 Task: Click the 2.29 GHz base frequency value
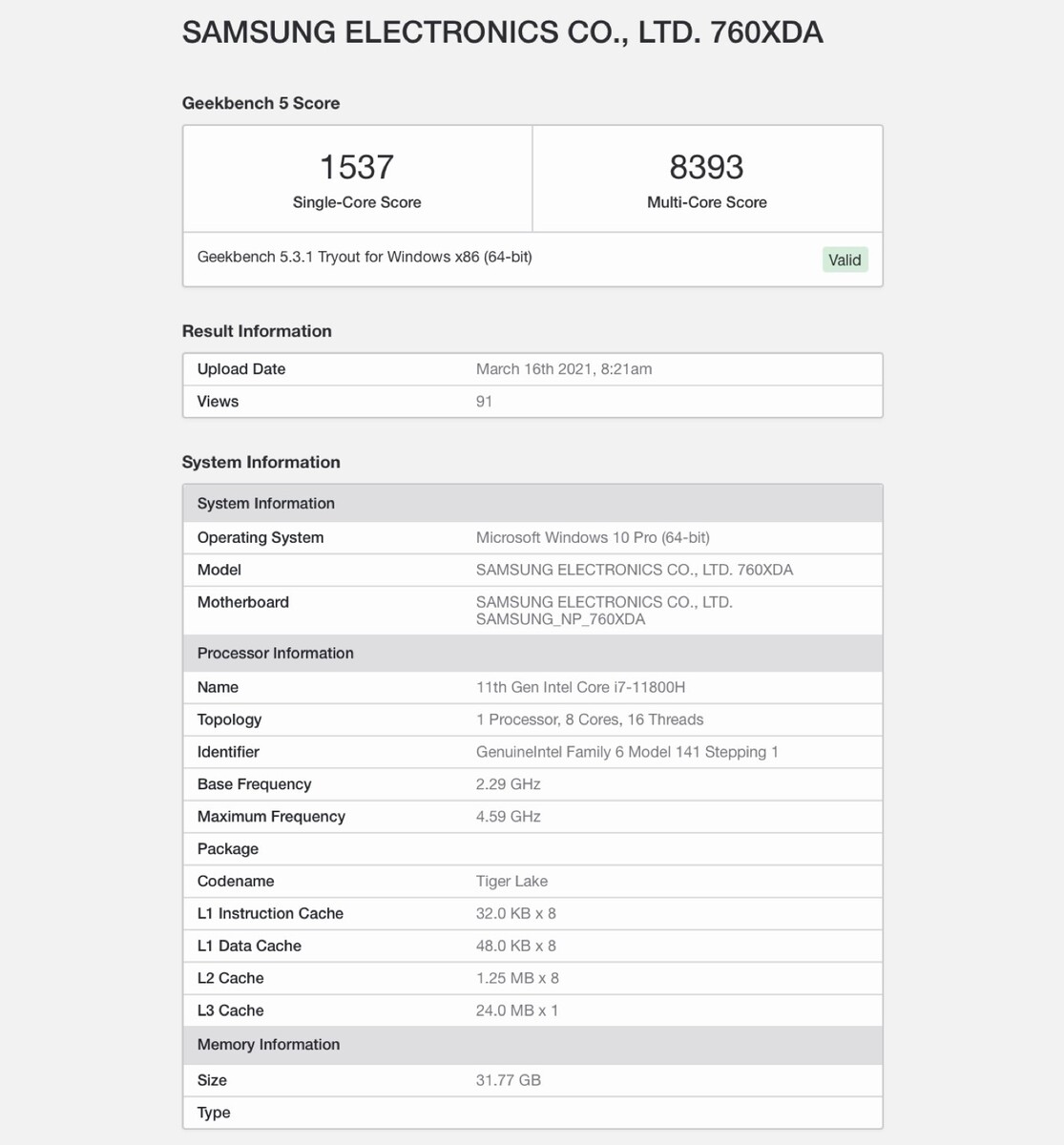[x=508, y=784]
